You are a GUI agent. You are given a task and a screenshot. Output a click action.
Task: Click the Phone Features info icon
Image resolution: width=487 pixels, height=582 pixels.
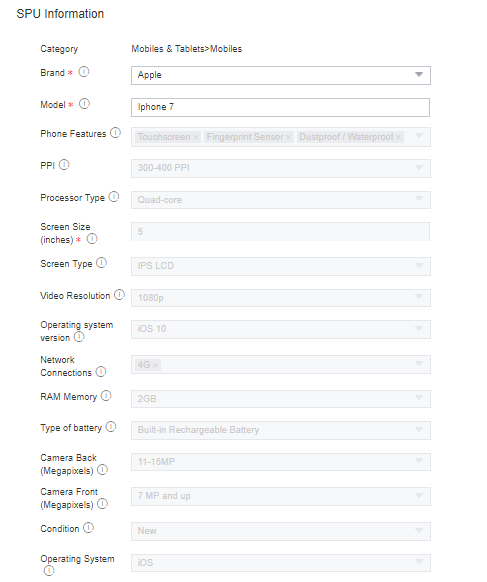(x=115, y=133)
